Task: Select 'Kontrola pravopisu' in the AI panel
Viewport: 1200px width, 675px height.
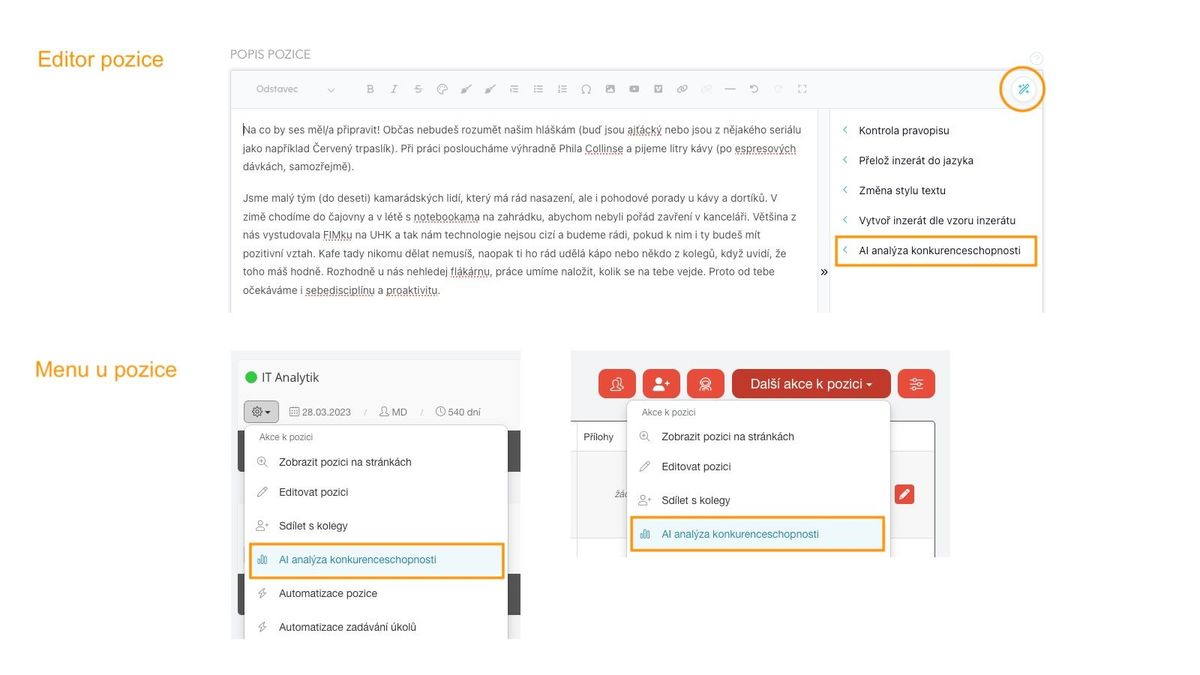Action: [x=903, y=130]
